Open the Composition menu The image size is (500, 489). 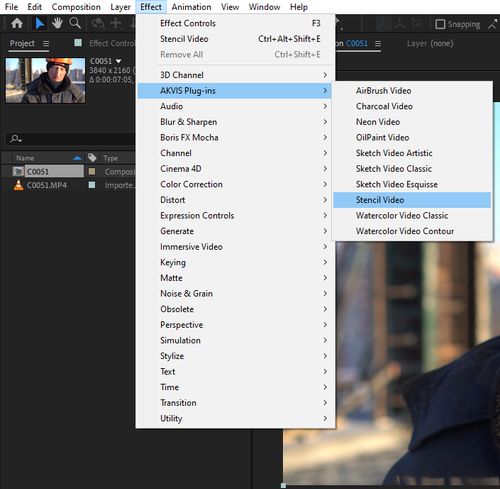76,7
